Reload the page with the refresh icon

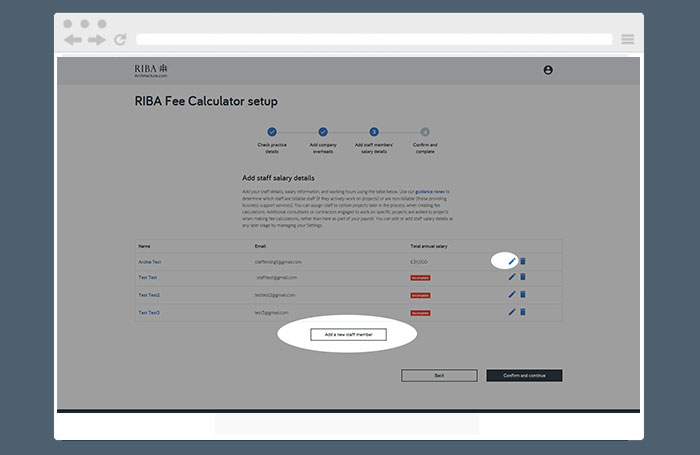pyautogui.click(x=120, y=40)
